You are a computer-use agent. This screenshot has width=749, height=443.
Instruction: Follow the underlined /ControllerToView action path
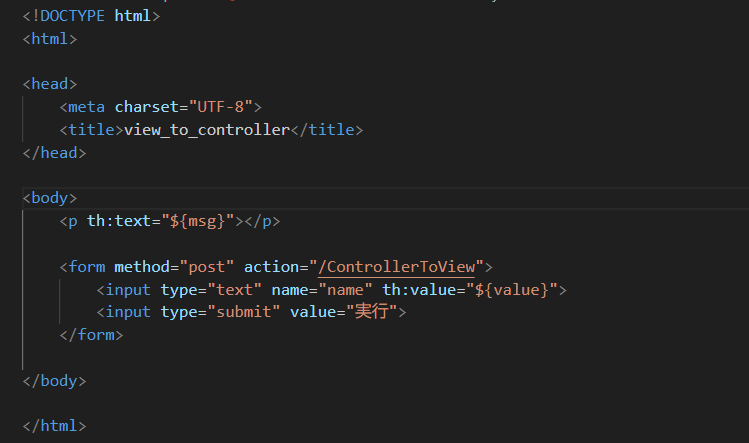pos(401,267)
